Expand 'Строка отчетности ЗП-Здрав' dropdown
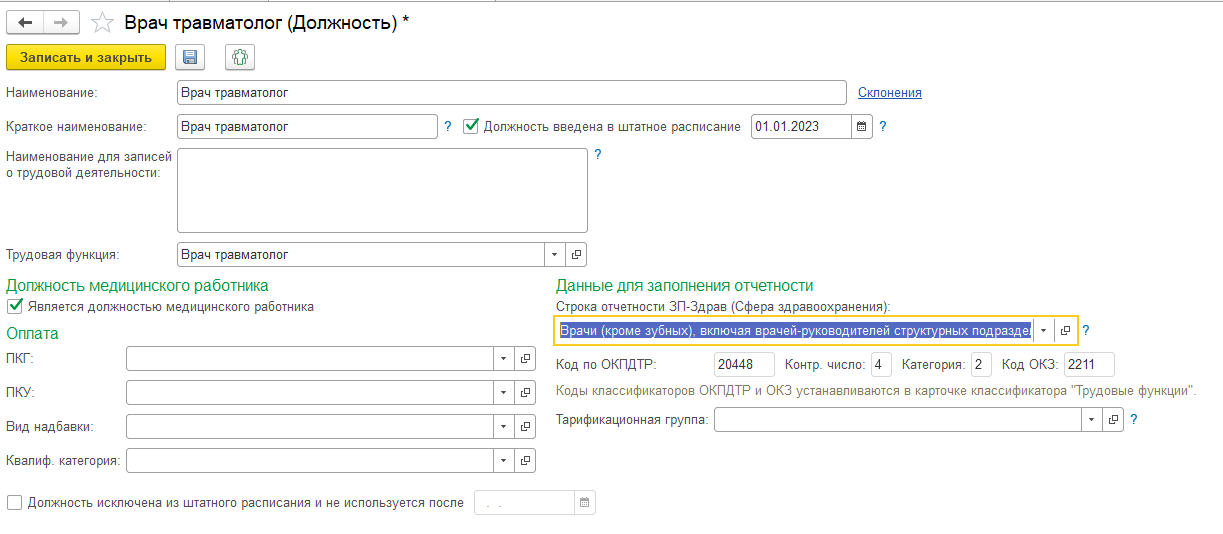Viewport: 1223px width, 534px height. click(x=1043, y=330)
